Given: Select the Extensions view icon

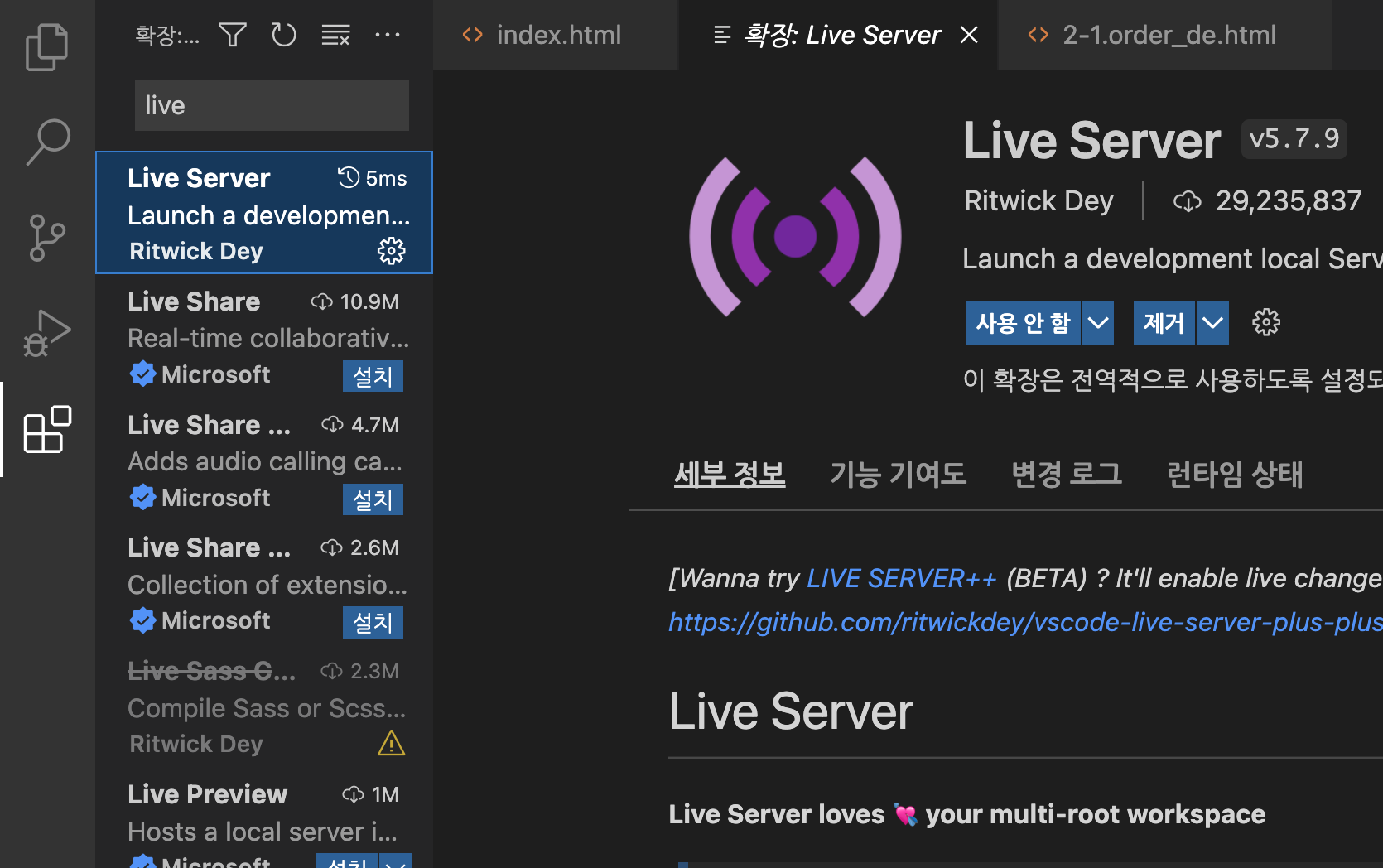Looking at the screenshot, I should 47,429.
